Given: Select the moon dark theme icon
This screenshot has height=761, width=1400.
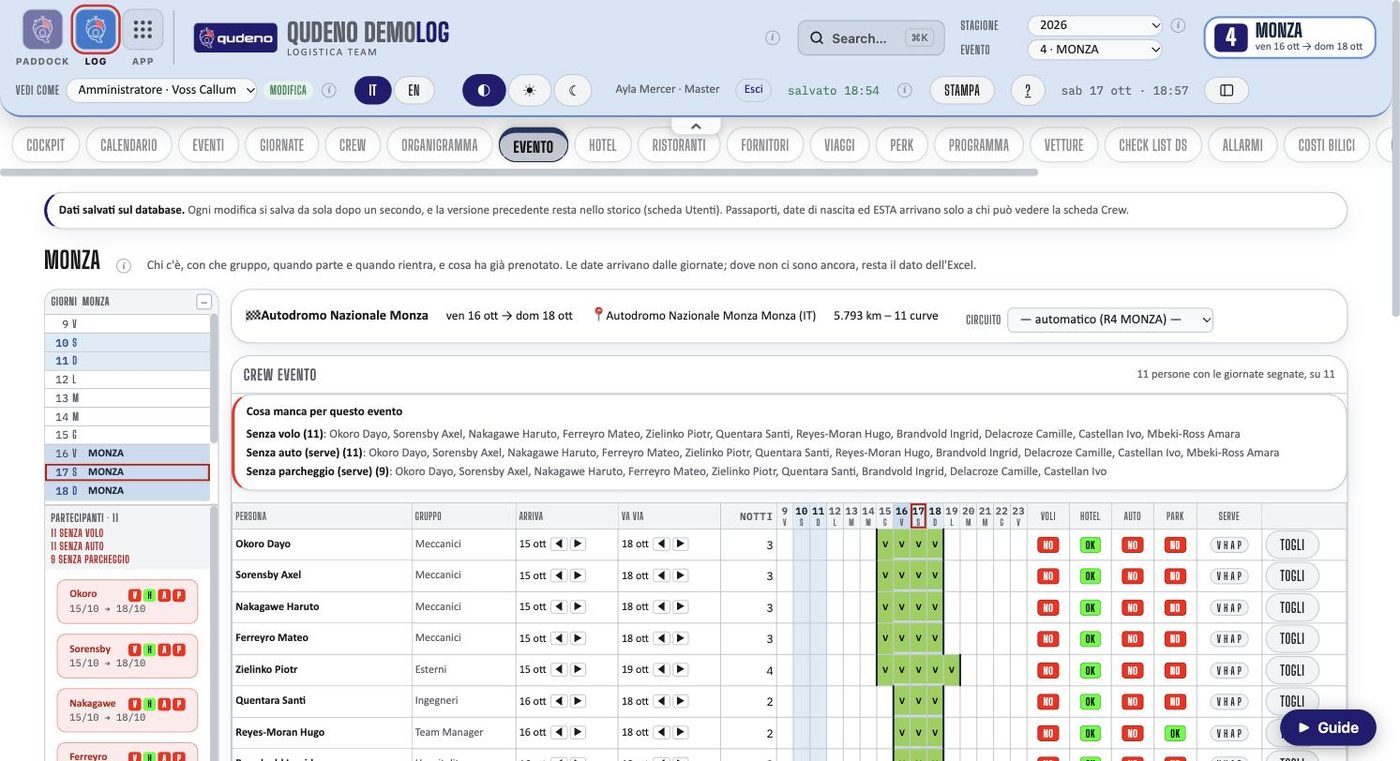Looking at the screenshot, I should click(x=573, y=90).
